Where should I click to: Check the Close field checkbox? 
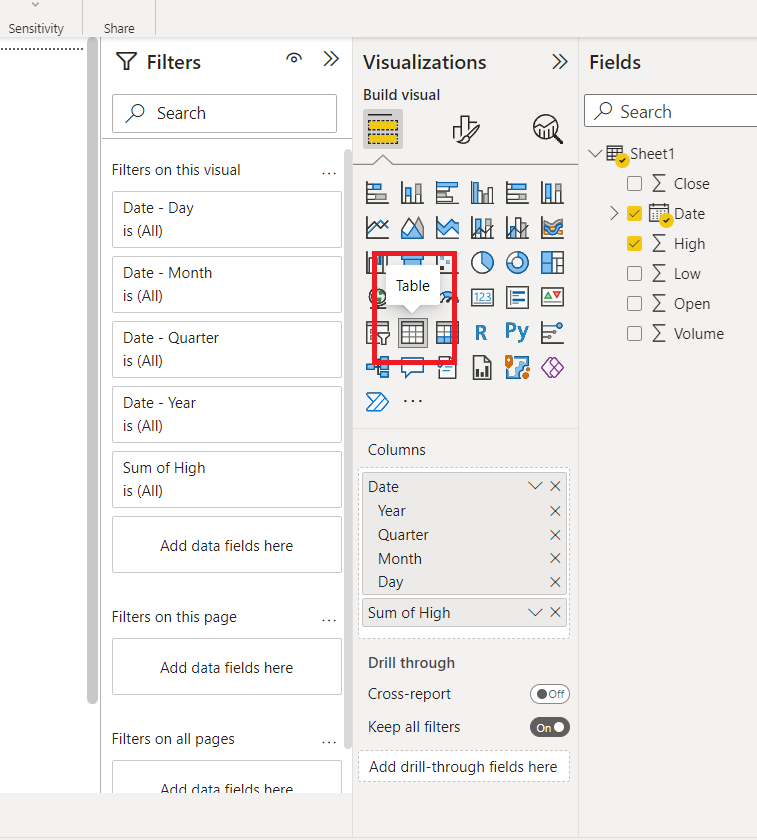634,184
